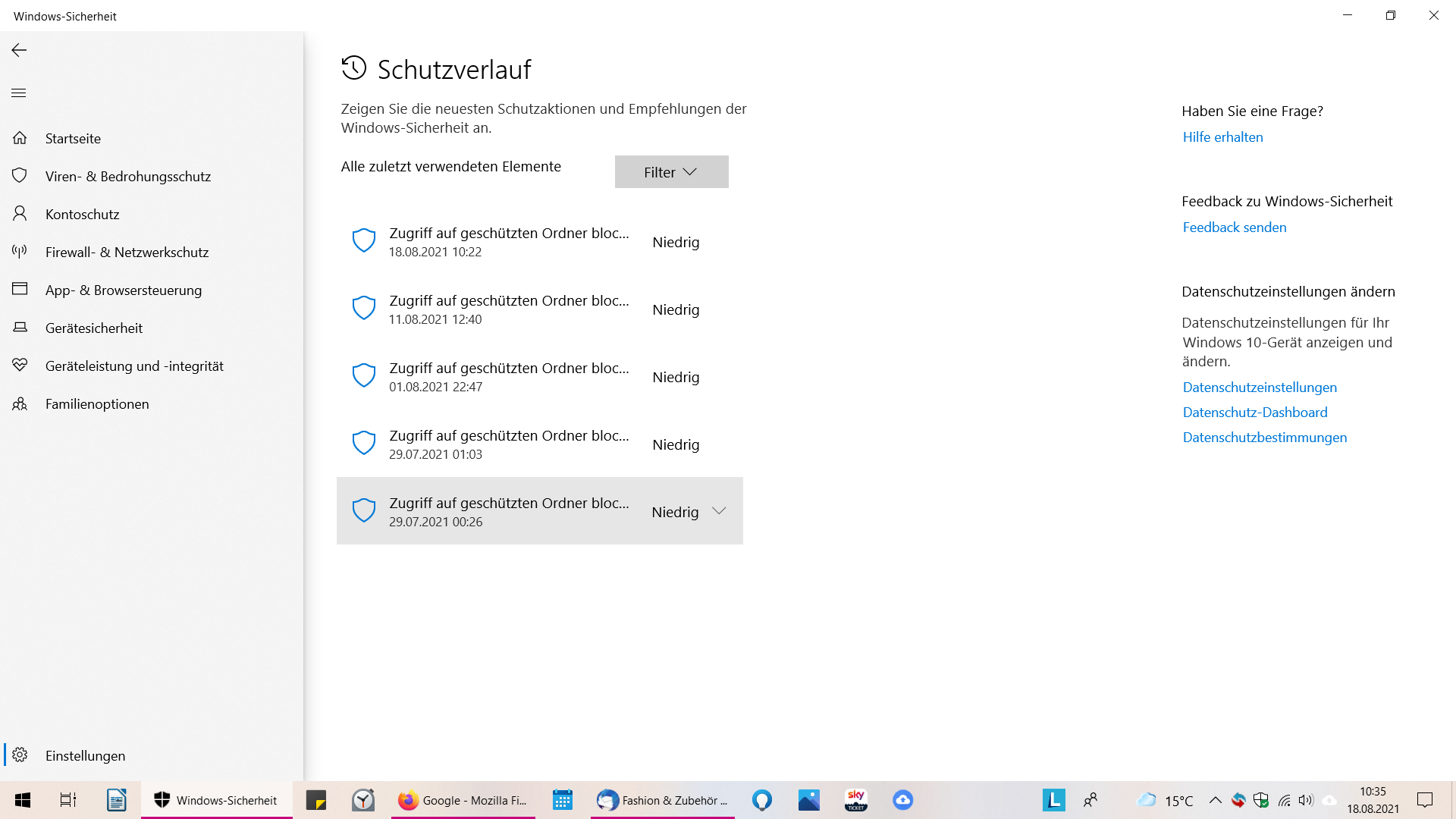Open the Filter dropdown

[x=671, y=172]
